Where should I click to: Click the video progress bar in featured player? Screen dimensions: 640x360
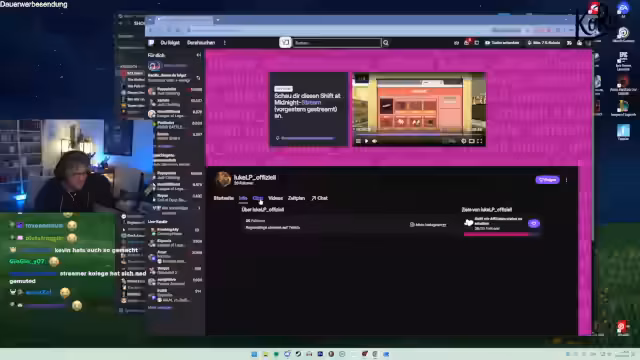(418, 134)
